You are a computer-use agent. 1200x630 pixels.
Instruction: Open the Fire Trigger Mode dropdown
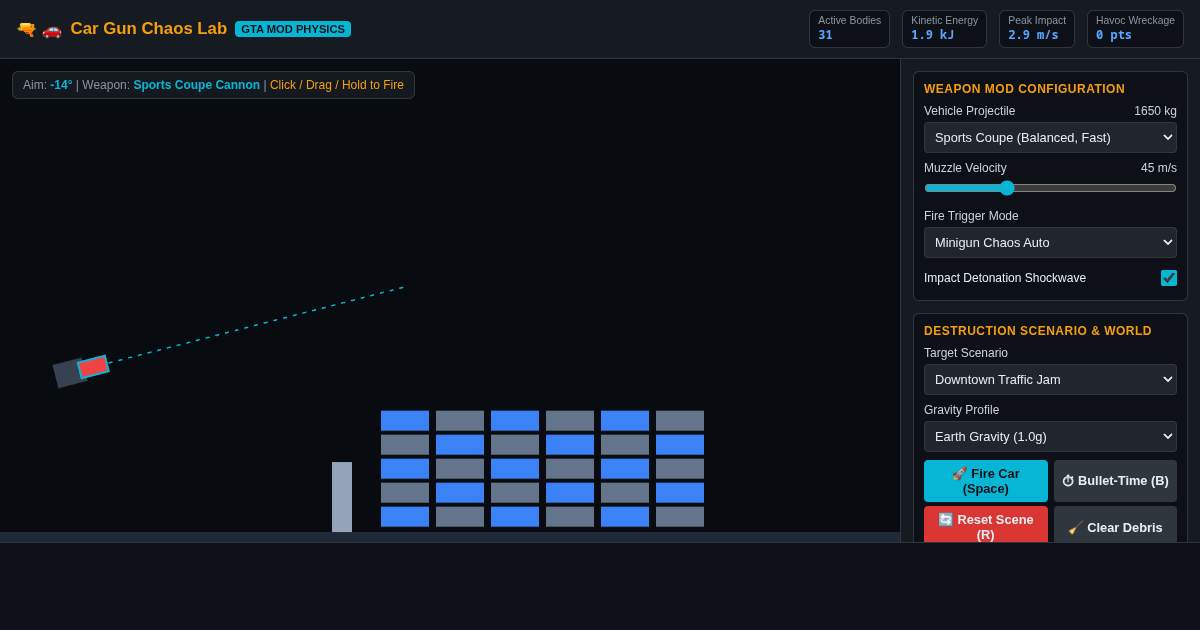[x=1050, y=242]
